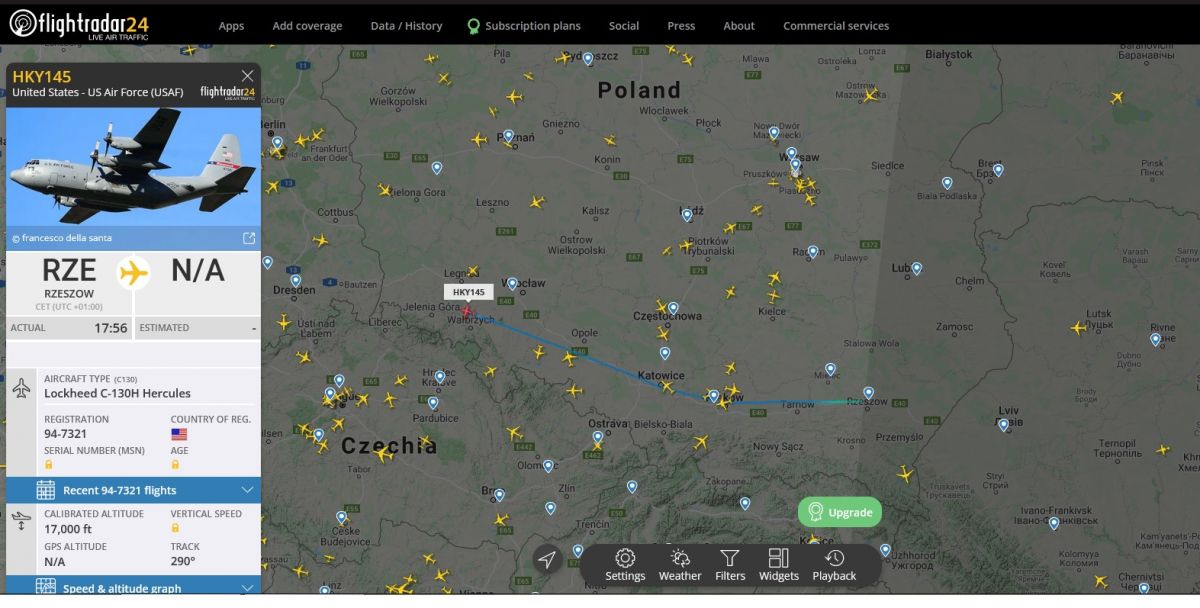Viewport: 1200px width, 608px height.
Task: Click the altitude arrows icon beside Calibrated Altitude
Action: (22, 521)
